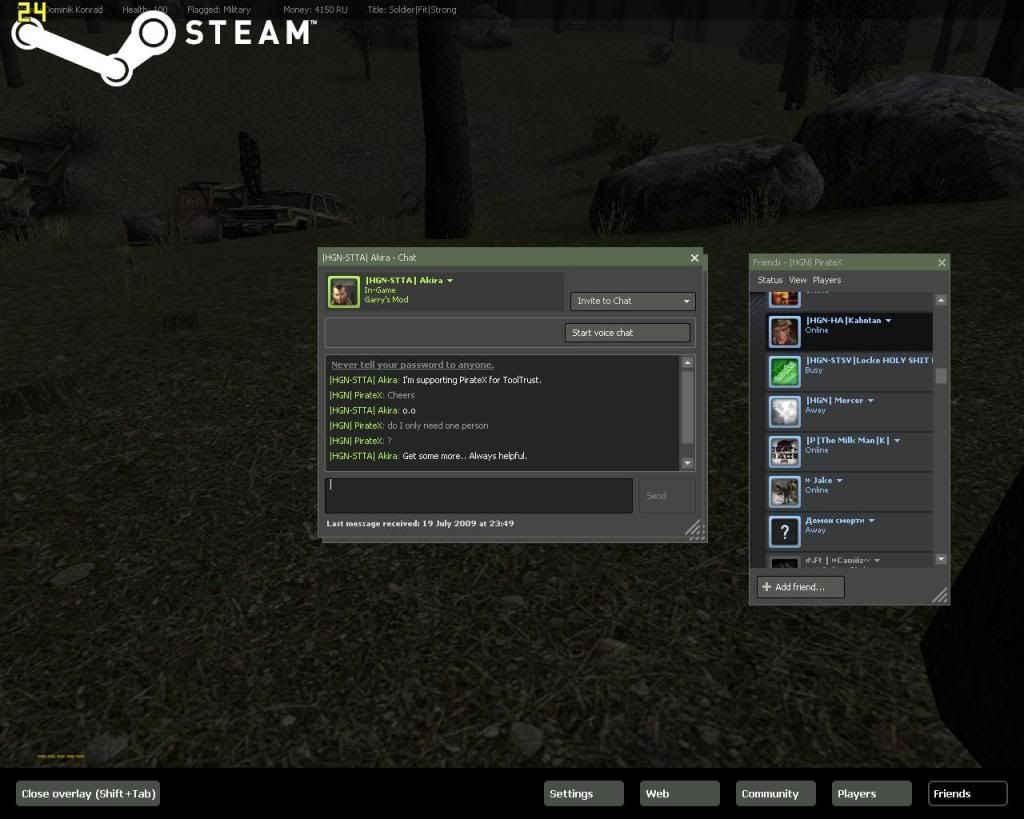Click the 'Garry's Mod' game label in chat
The width and height of the screenshot is (1024, 819).
386,300
